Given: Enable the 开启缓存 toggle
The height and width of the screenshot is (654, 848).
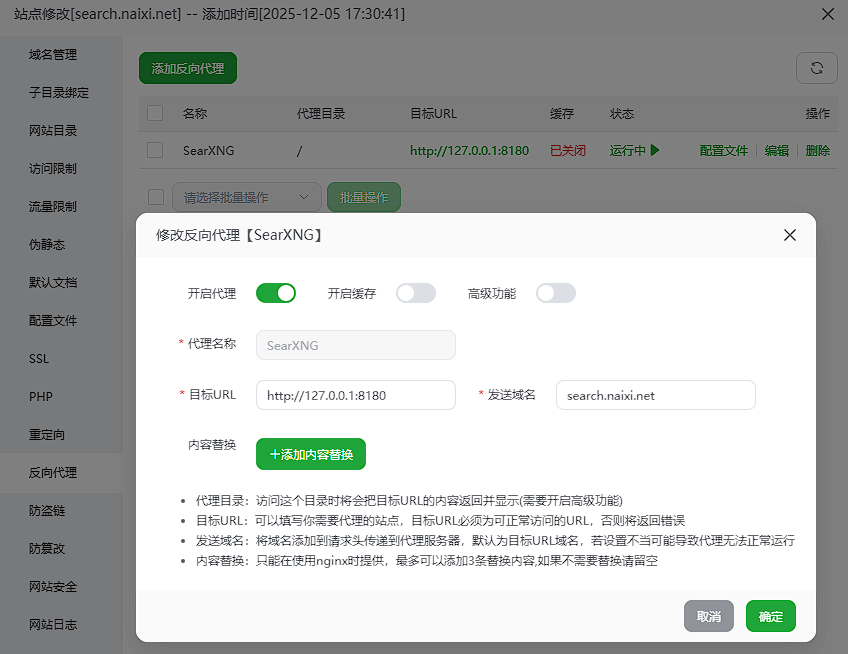Looking at the screenshot, I should 416,293.
